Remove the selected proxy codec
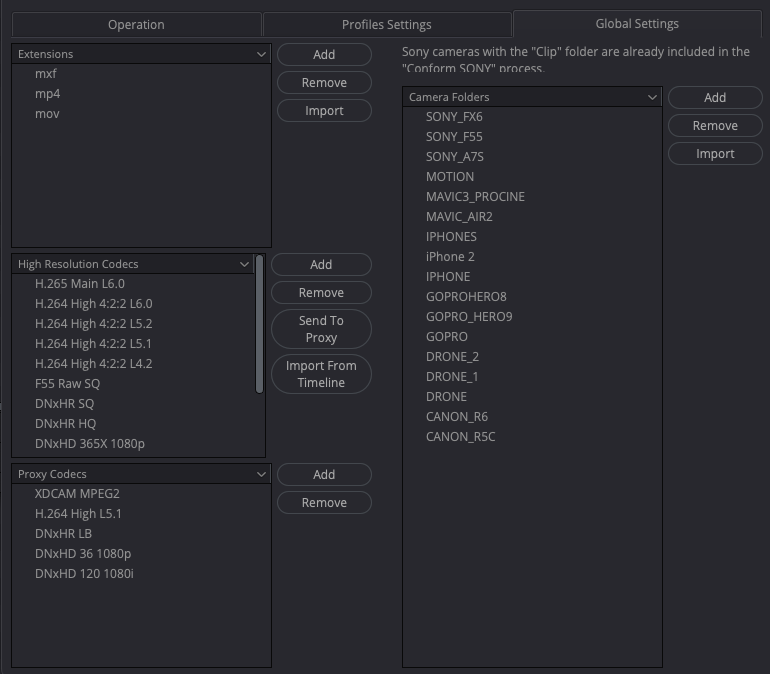 click(324, 503)
